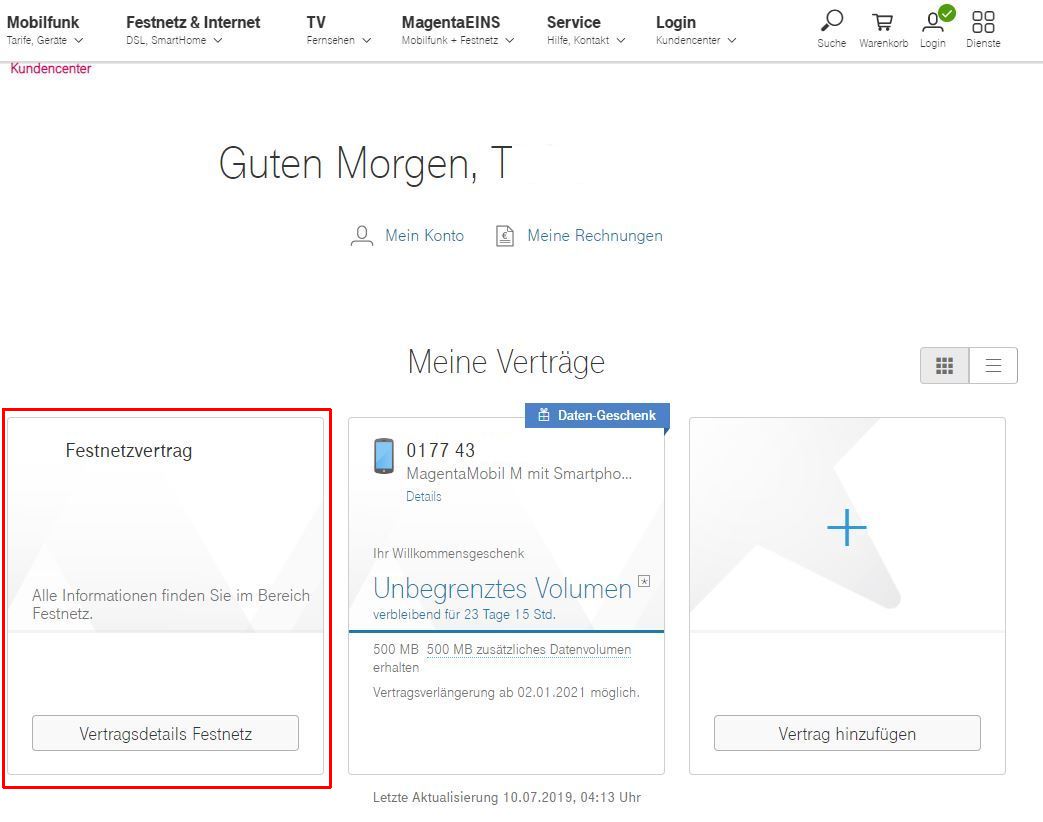Click Vertrag hinzufügen button

(x=847, y=734)
